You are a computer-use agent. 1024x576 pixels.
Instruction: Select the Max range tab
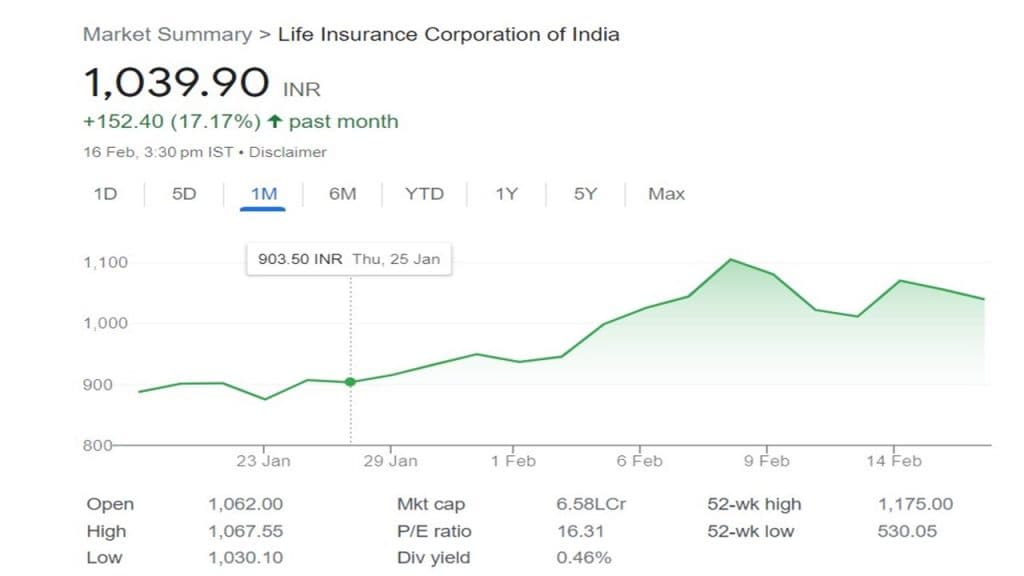pyautogui.click(x=666, y=194)
